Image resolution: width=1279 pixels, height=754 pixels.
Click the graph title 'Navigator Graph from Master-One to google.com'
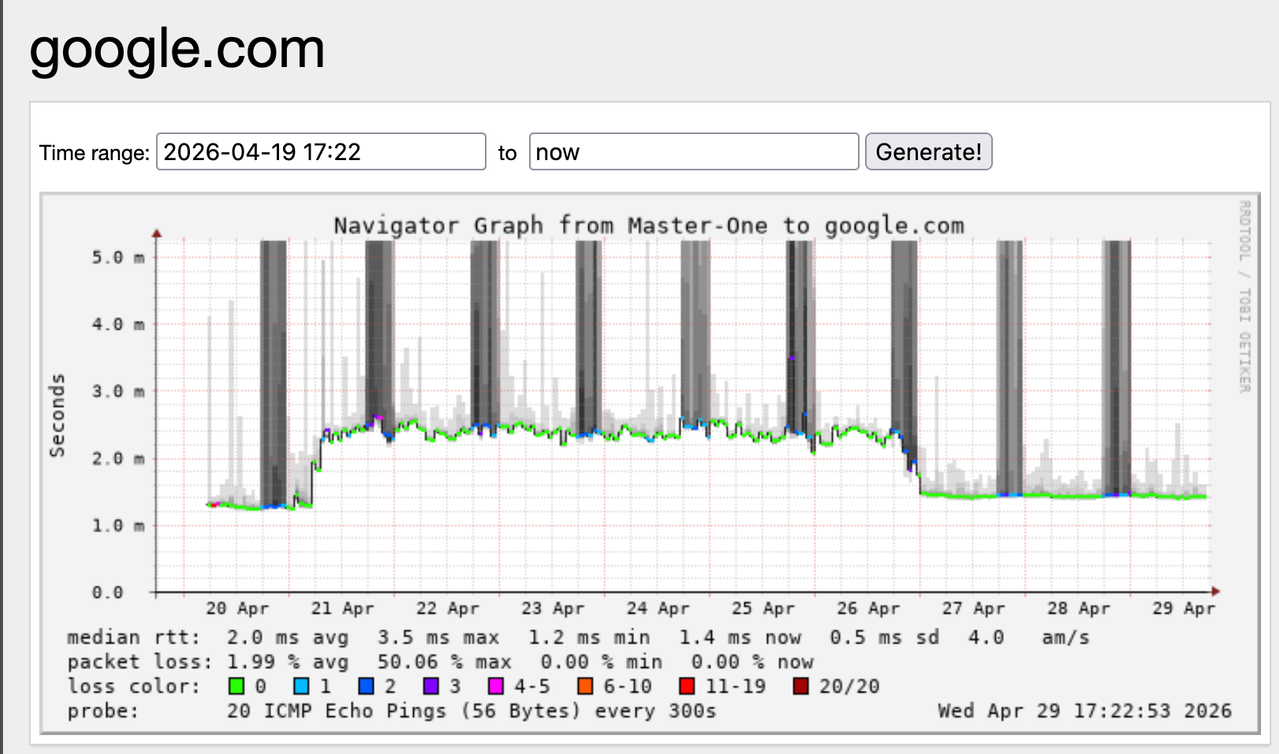point(649,225)
